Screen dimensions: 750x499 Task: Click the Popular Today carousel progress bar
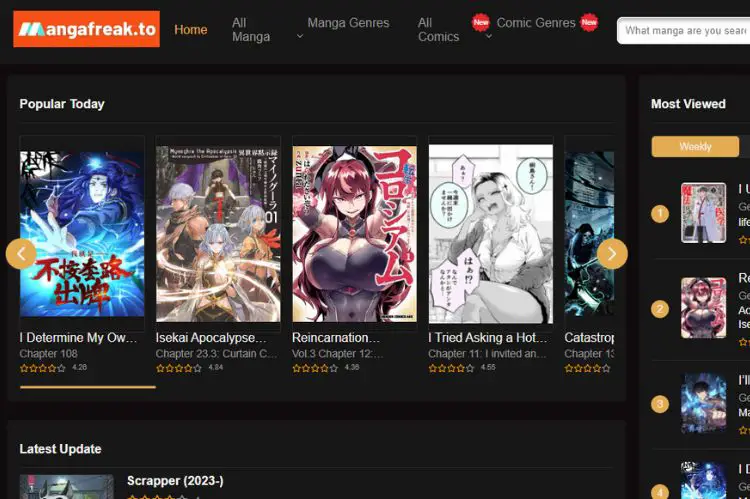(88, 387)
